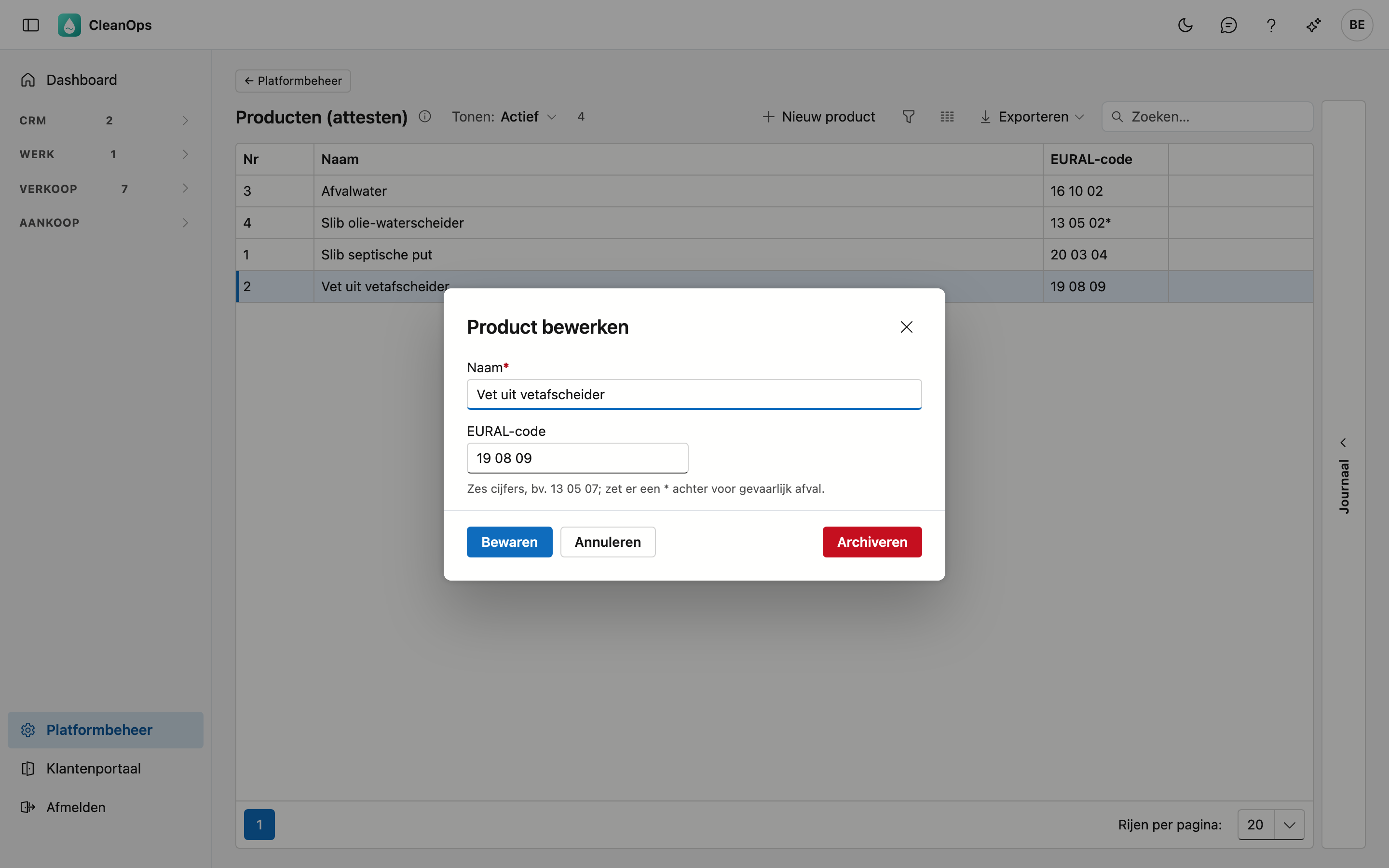Open the filter funnel icon
This screenshot has height=868, width=1389.
click(x=909, y=117)
